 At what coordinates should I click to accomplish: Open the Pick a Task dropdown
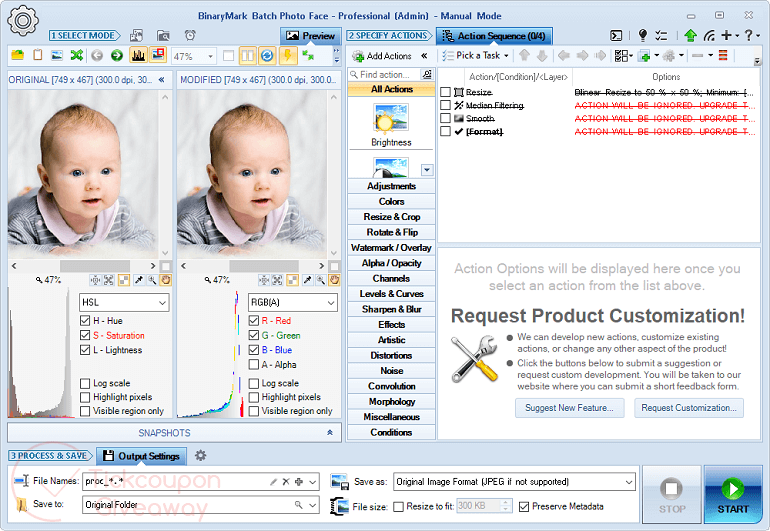click(476, 56)
